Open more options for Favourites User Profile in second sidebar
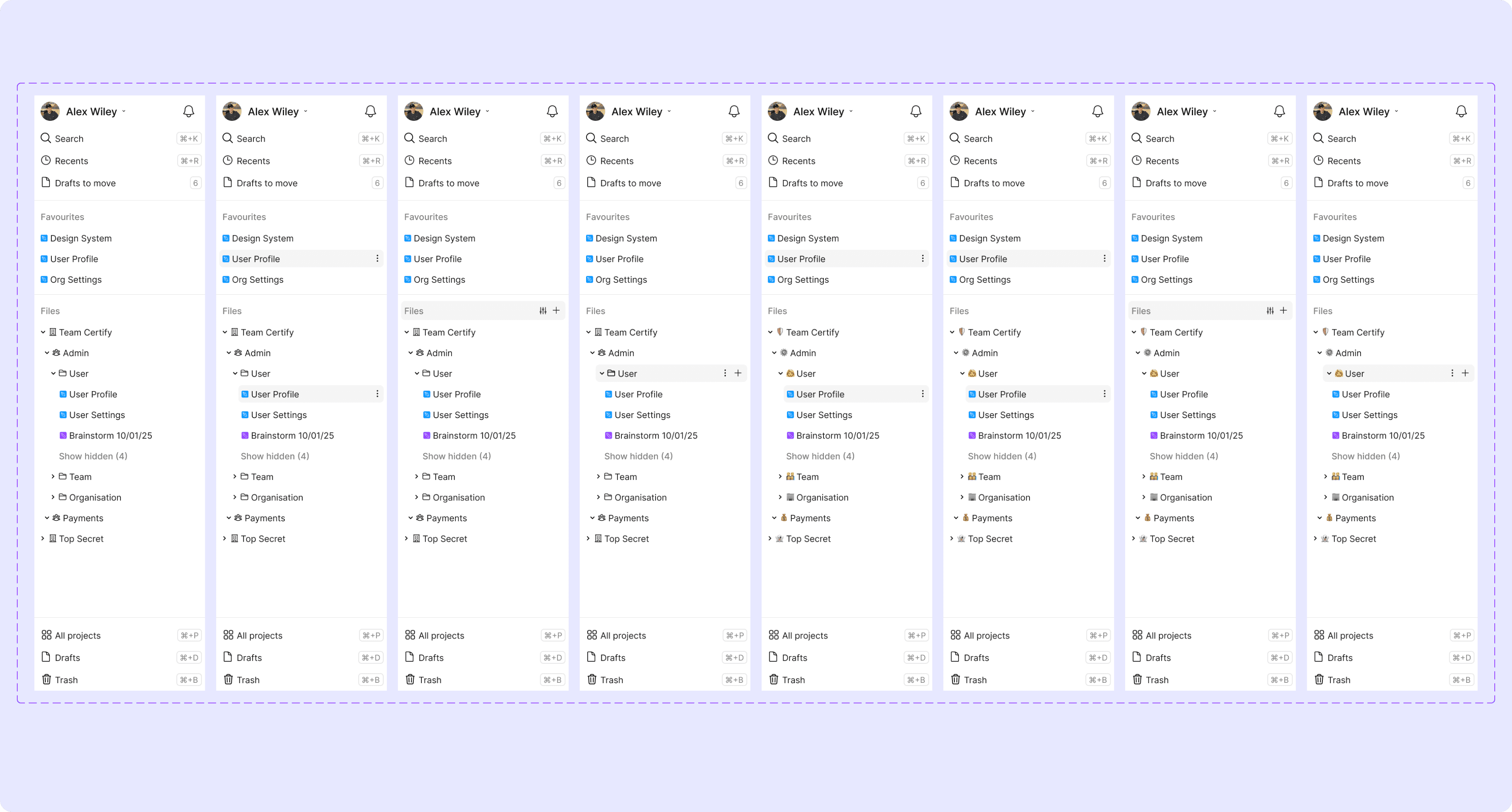The height and width of the screenshot is (812, 1512). pos(378,259)
